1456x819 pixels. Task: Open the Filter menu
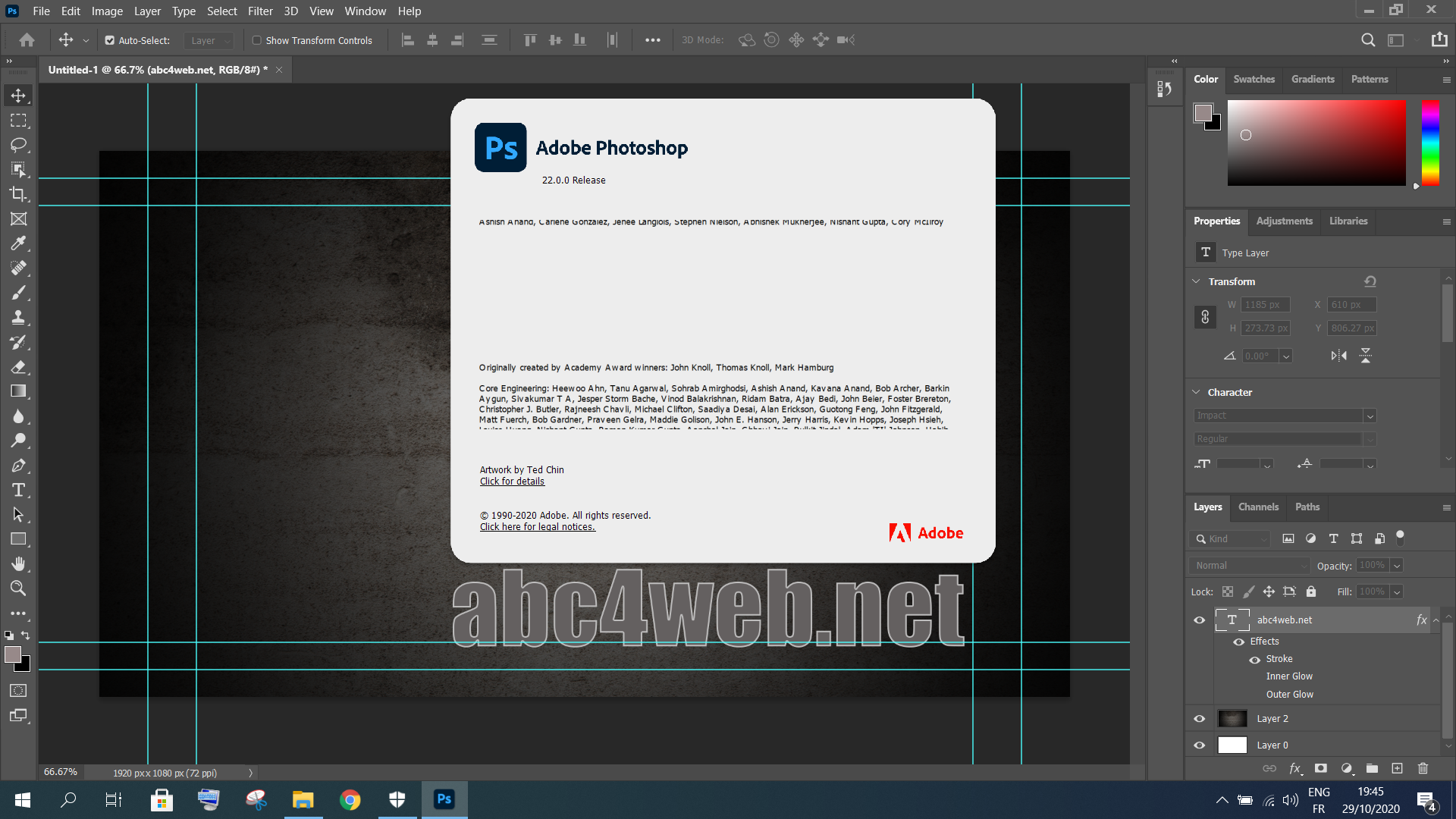coord(260,11)
